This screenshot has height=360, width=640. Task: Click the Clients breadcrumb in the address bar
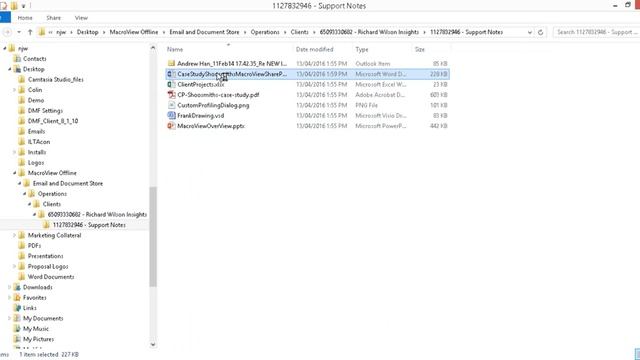(x=299, y=32)
